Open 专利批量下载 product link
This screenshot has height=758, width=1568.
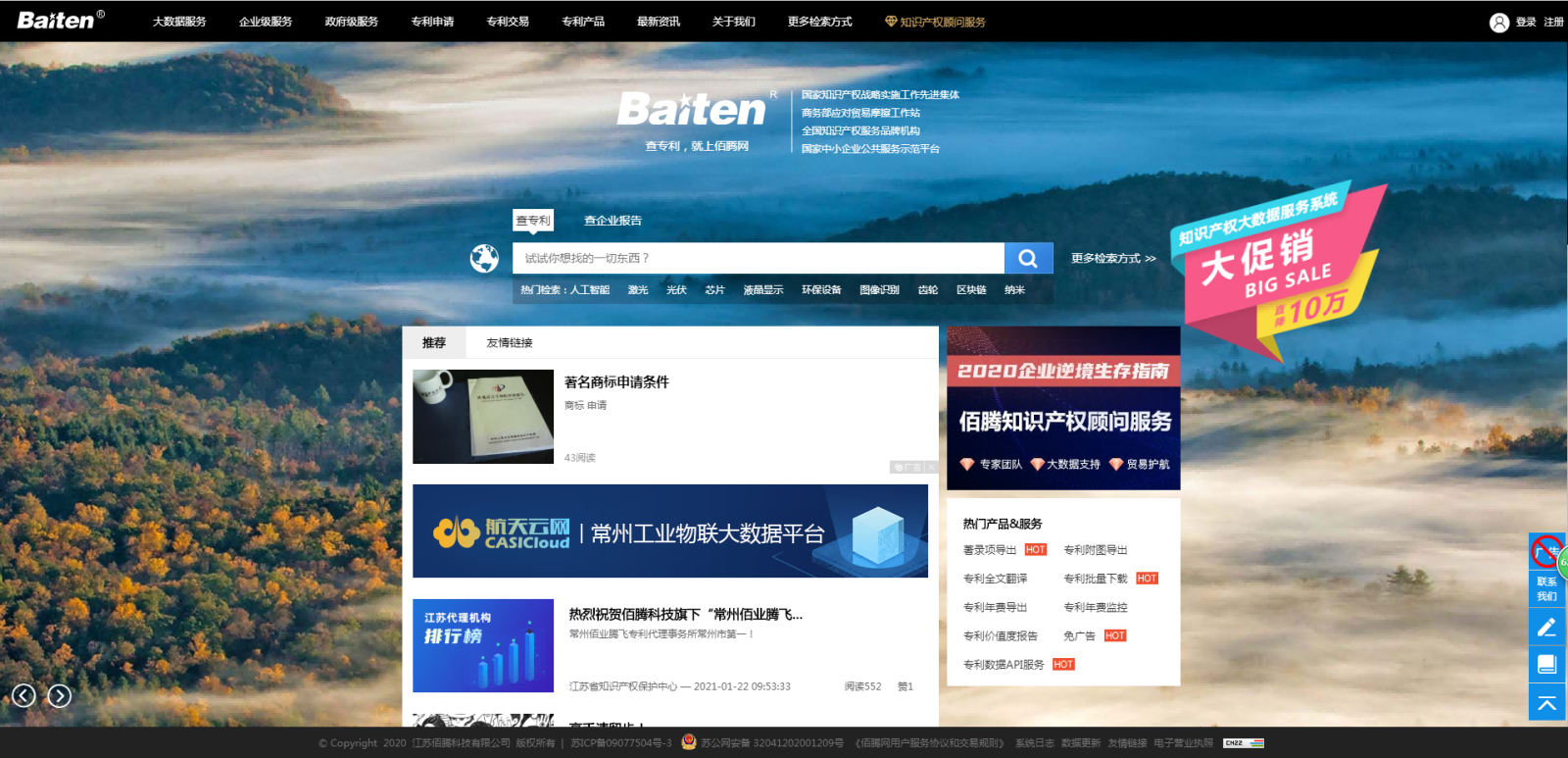click(x=1096, y=579)
